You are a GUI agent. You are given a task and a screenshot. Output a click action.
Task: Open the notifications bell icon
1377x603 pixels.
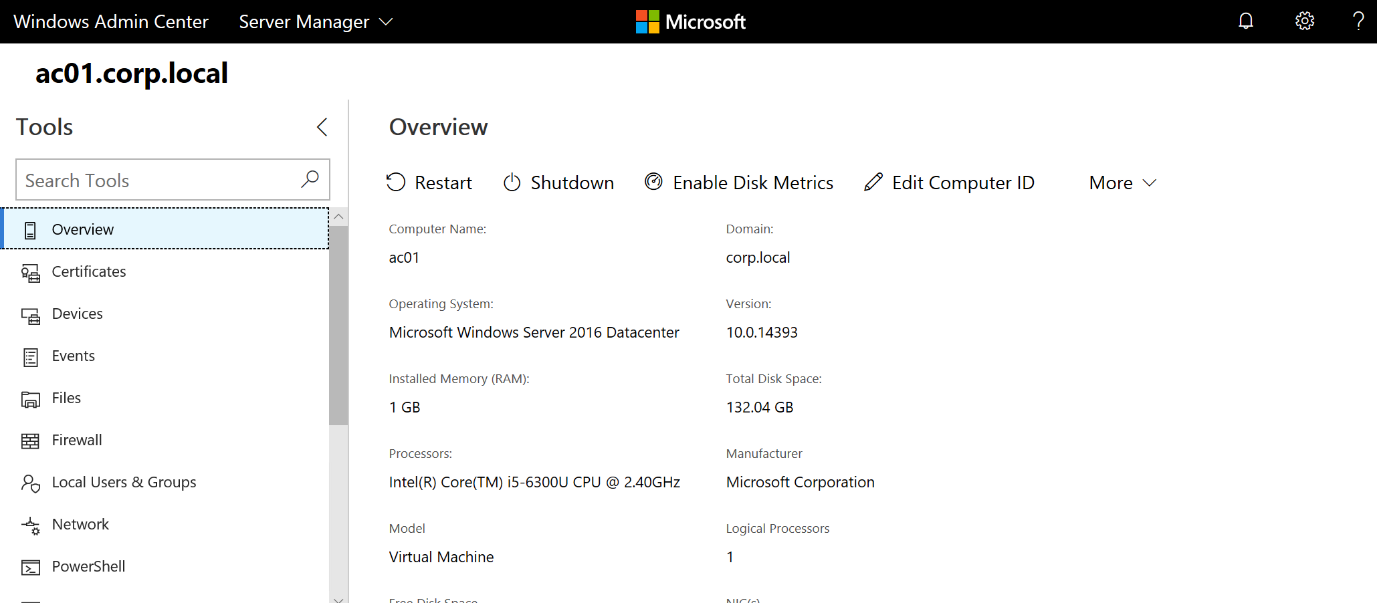click(1246, 21)
